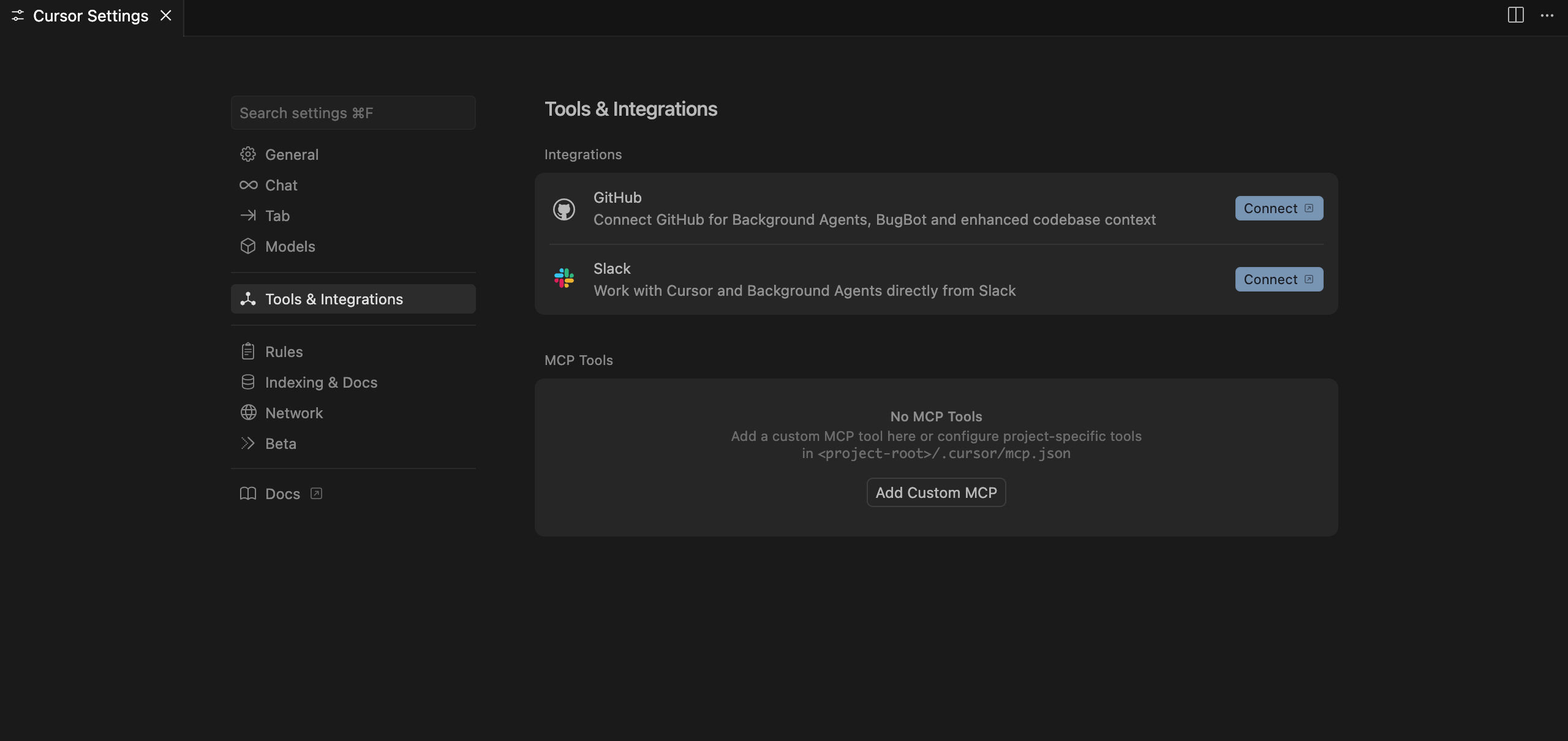The image size is (1568, 741).
Task: Click the Rules clipboard icon
Action: tap(248, 352)
